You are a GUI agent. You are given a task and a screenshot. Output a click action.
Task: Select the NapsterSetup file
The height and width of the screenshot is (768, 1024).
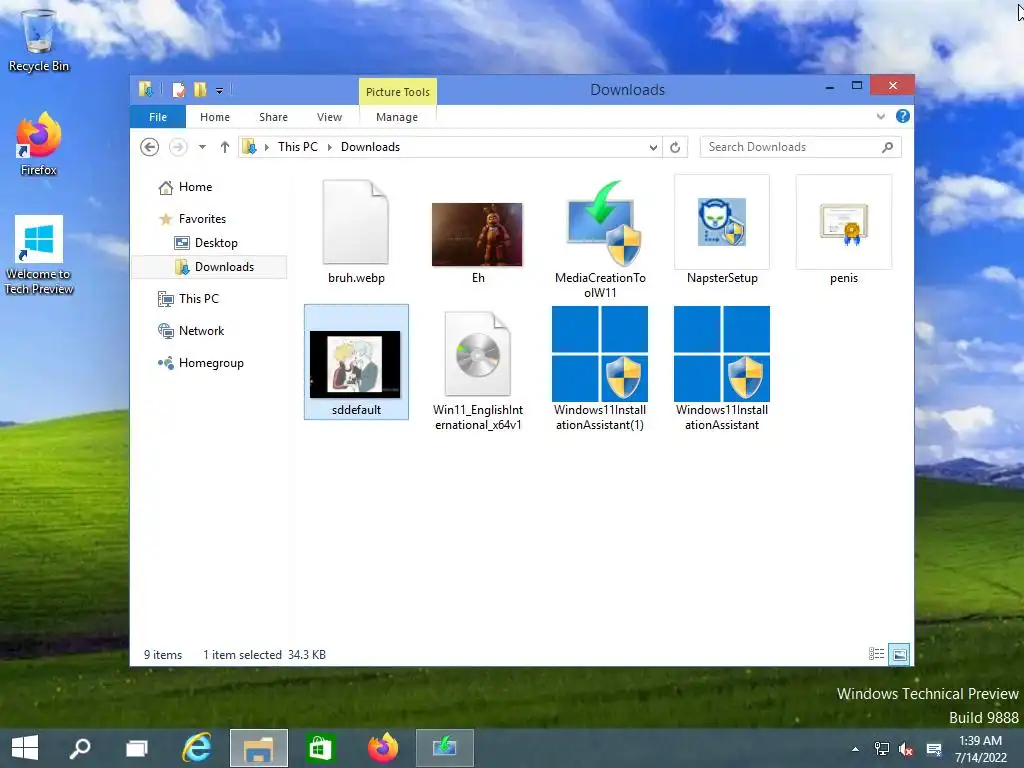coord(722,230)
